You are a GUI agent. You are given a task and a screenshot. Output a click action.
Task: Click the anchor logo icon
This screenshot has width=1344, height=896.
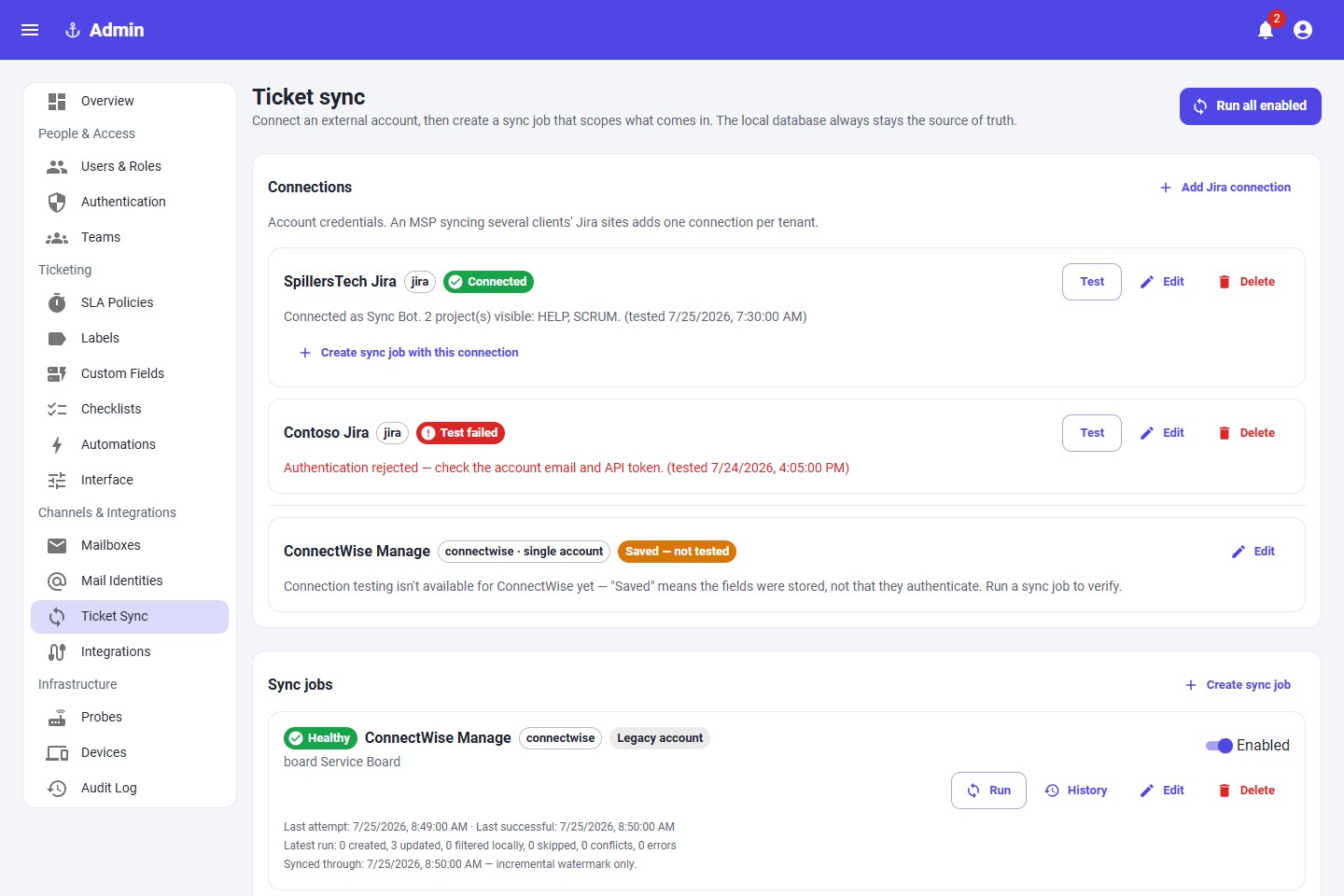[x=73, y=30]
